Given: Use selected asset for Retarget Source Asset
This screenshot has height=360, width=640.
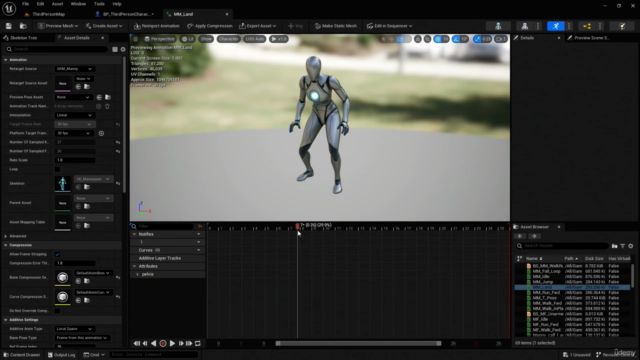Looking at the screenshot, I should pyautogui.click(x=78, y=87).
